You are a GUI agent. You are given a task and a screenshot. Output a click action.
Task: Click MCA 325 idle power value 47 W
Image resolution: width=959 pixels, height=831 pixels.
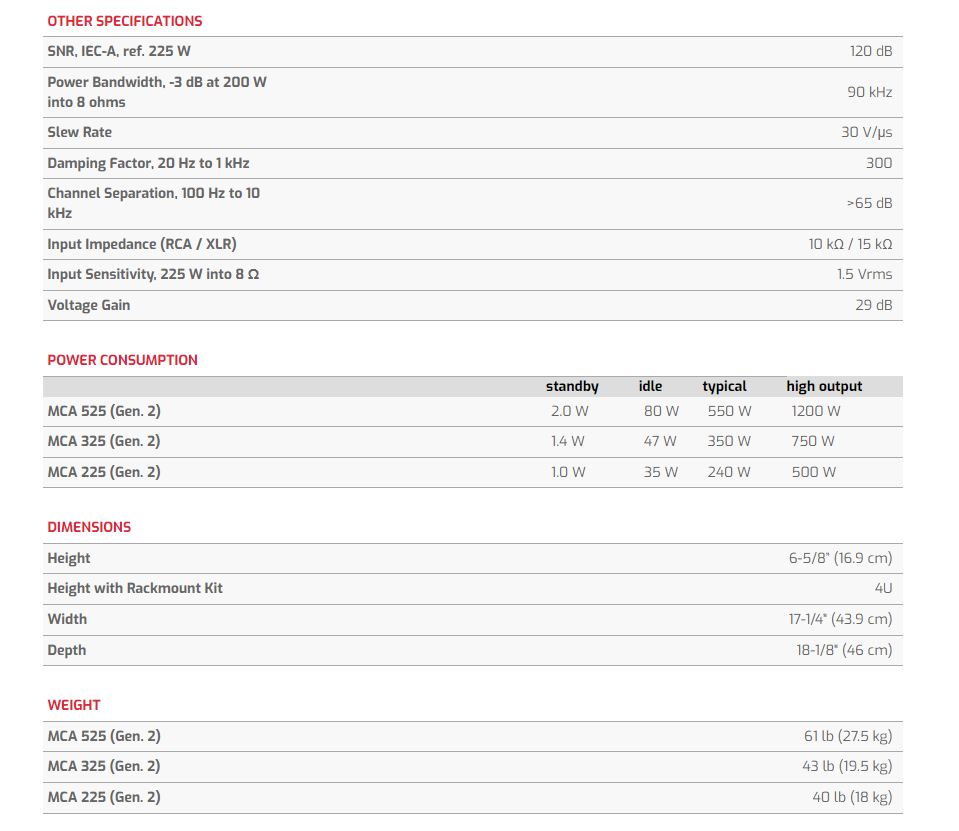click(x=660, y=441)
